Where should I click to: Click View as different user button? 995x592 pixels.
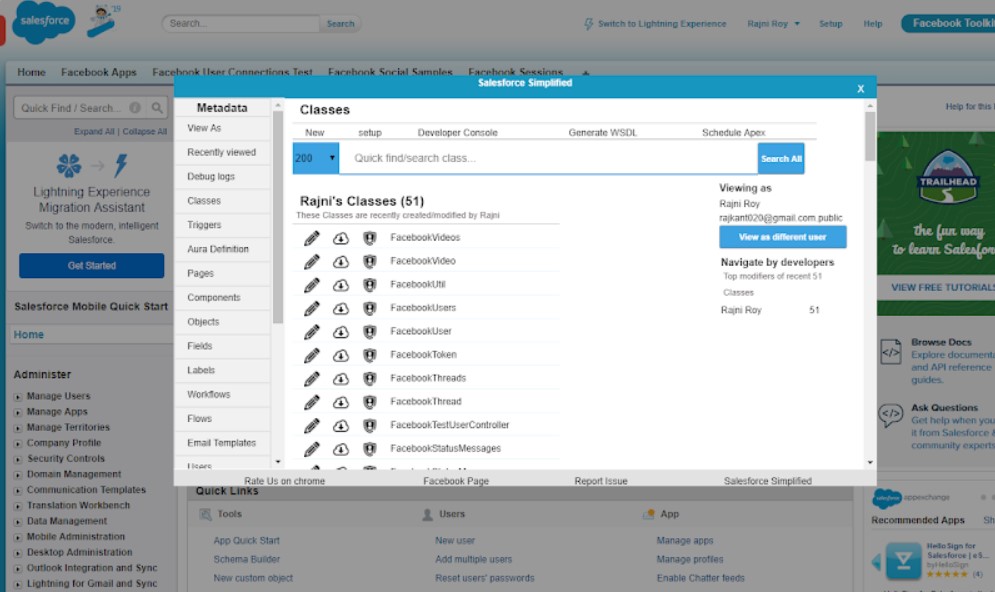782,237
